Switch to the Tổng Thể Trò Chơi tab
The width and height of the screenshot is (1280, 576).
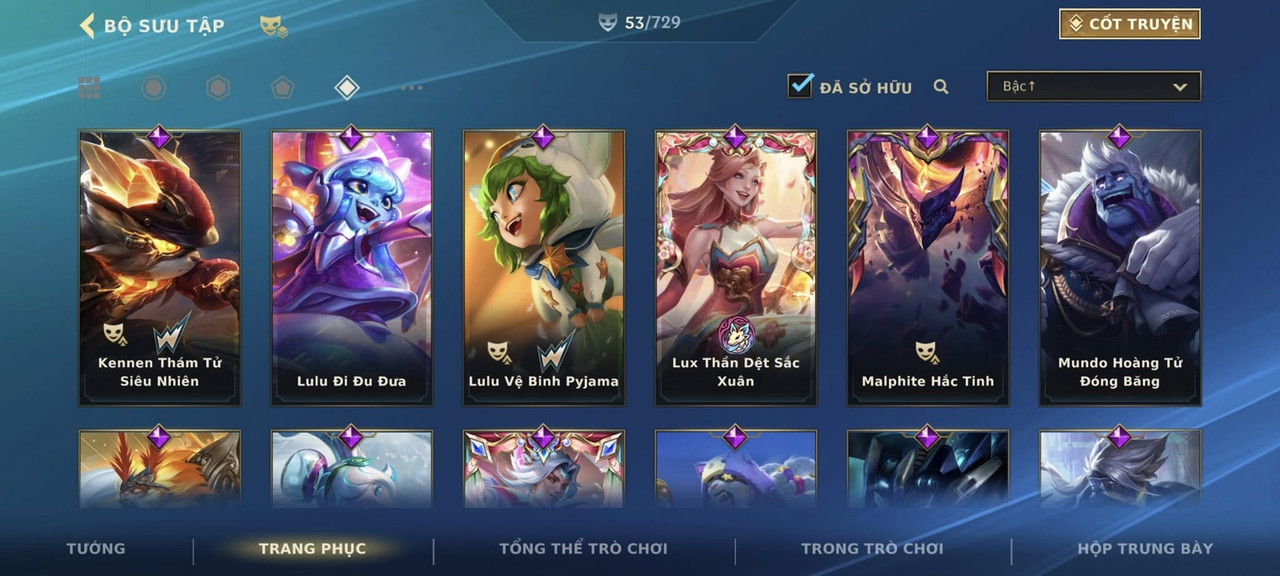point(583,548)
